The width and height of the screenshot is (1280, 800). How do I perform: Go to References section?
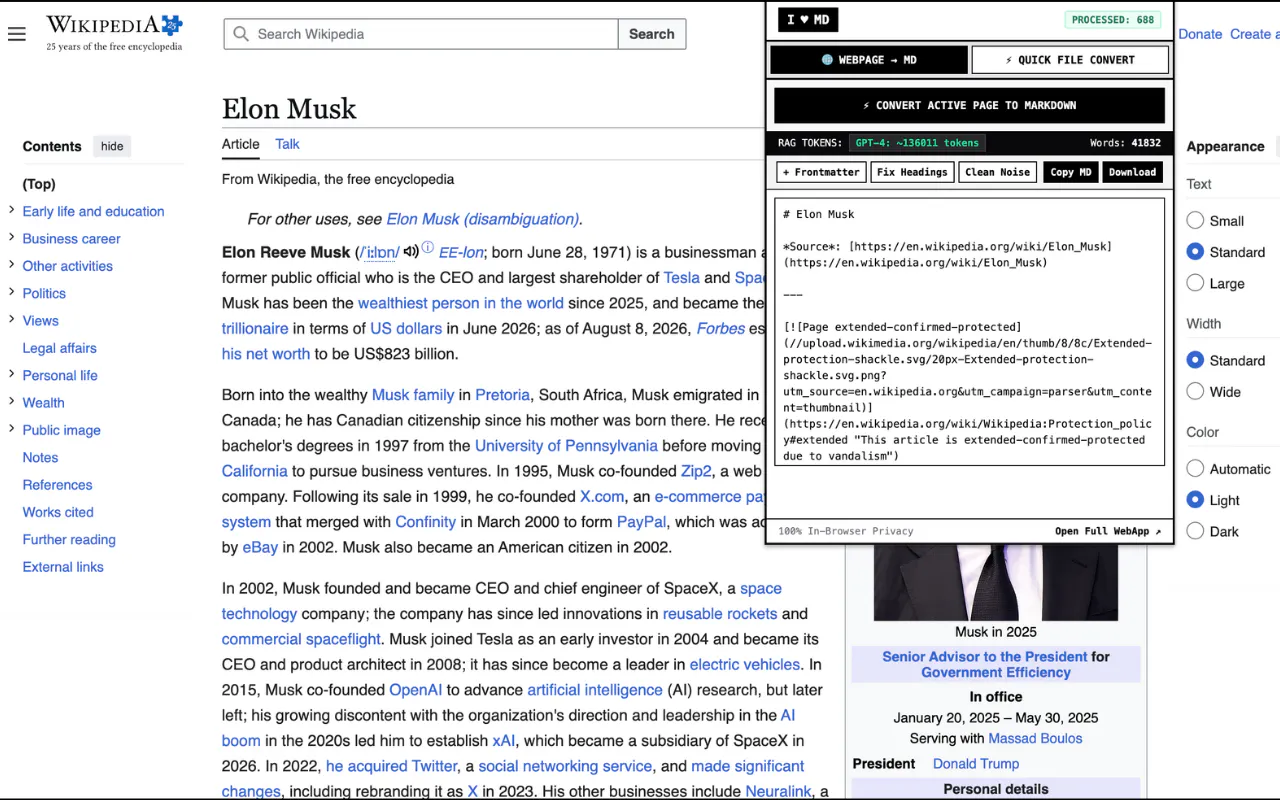pyautogui.click(x=58, y=485)
